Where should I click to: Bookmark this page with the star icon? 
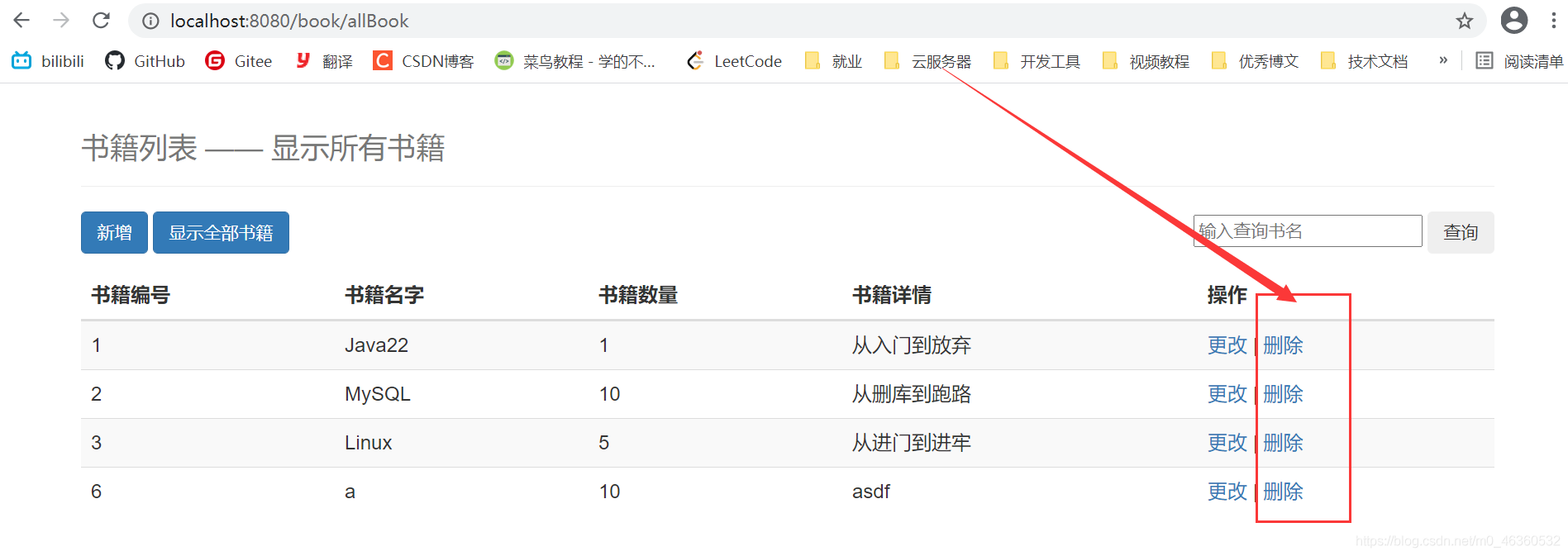(1465, 21)
